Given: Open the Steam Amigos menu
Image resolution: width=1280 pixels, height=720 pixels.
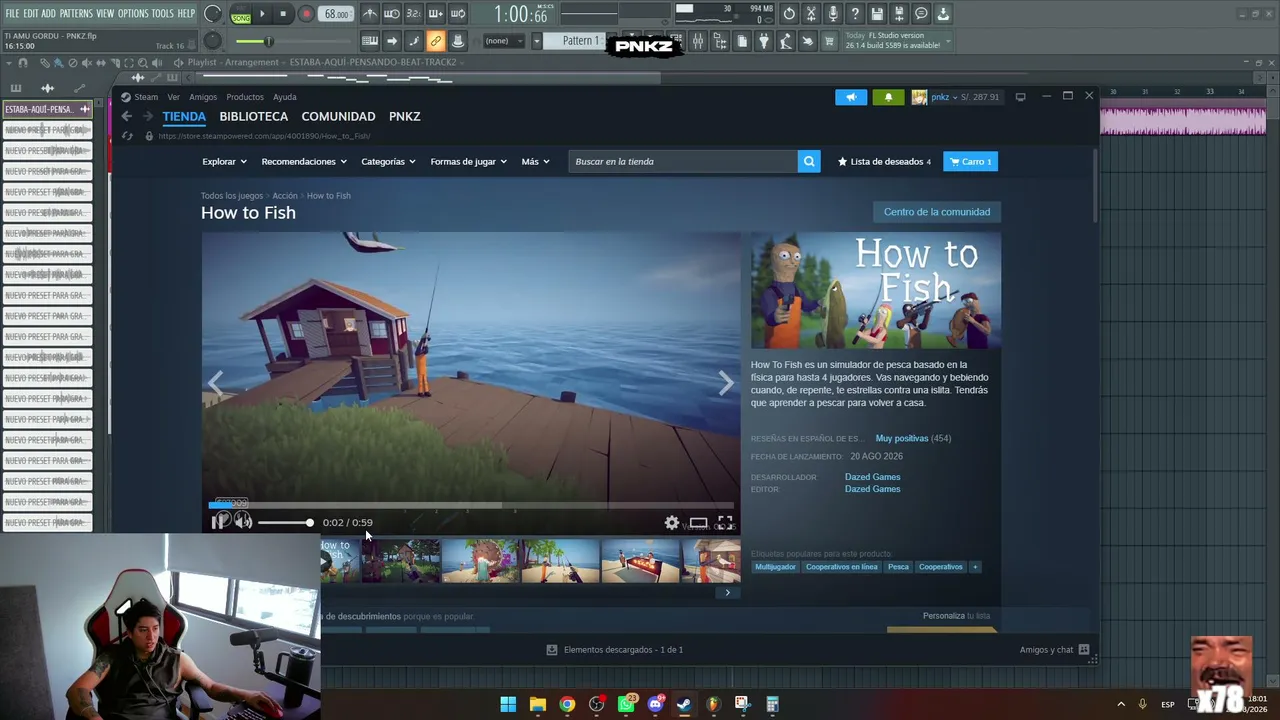Looking at the screenshot, I should 203,97.
